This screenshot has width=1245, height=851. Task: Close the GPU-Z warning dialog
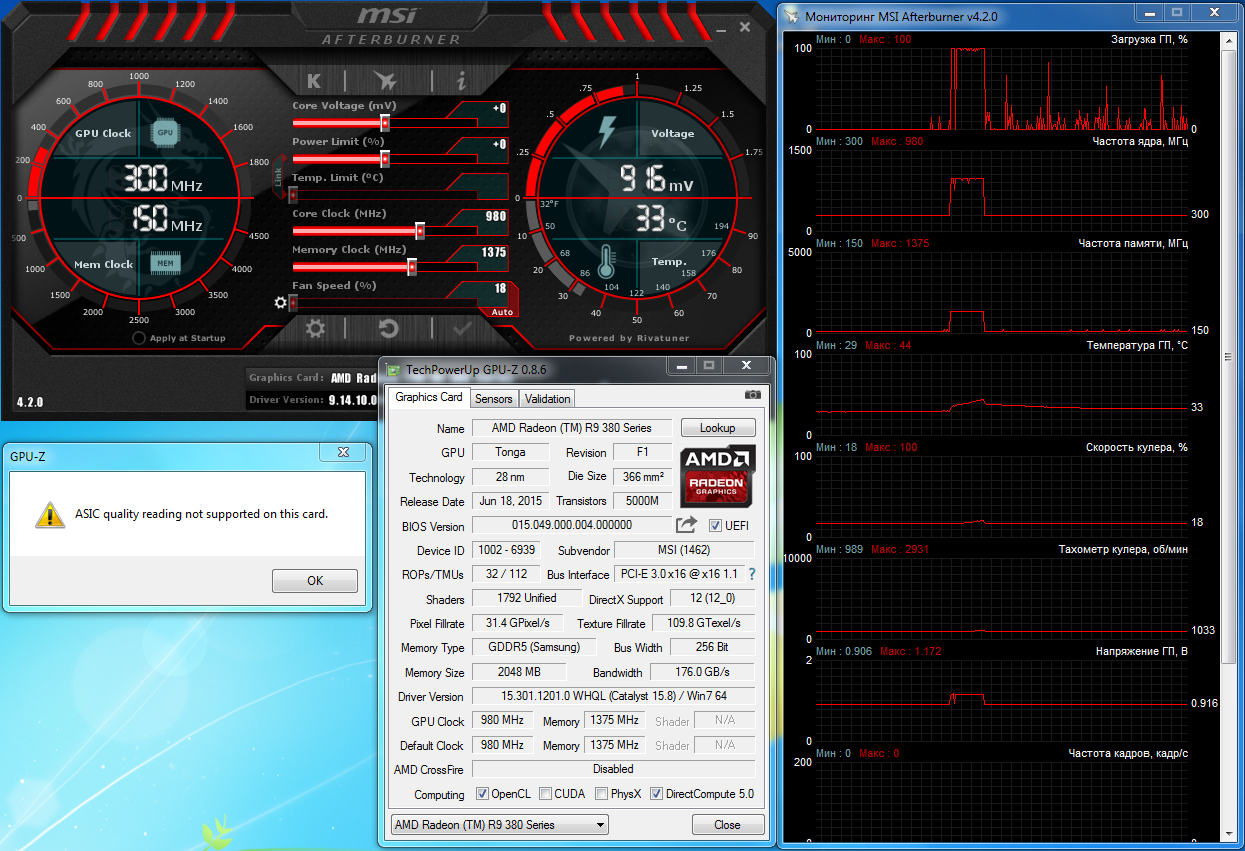[x=343, y=452]
